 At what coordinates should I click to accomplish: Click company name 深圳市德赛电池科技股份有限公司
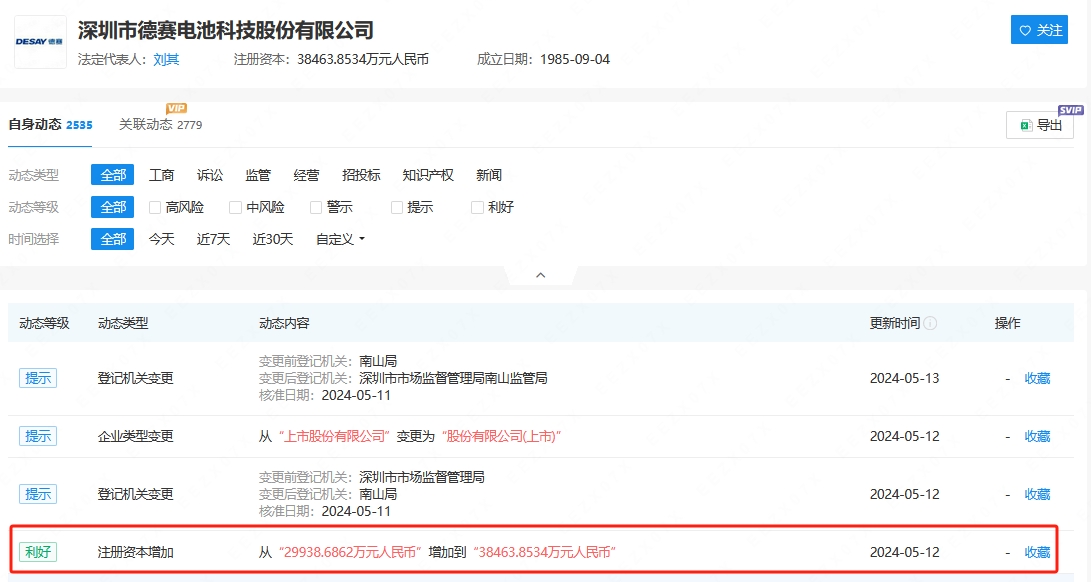click(225, 30)
